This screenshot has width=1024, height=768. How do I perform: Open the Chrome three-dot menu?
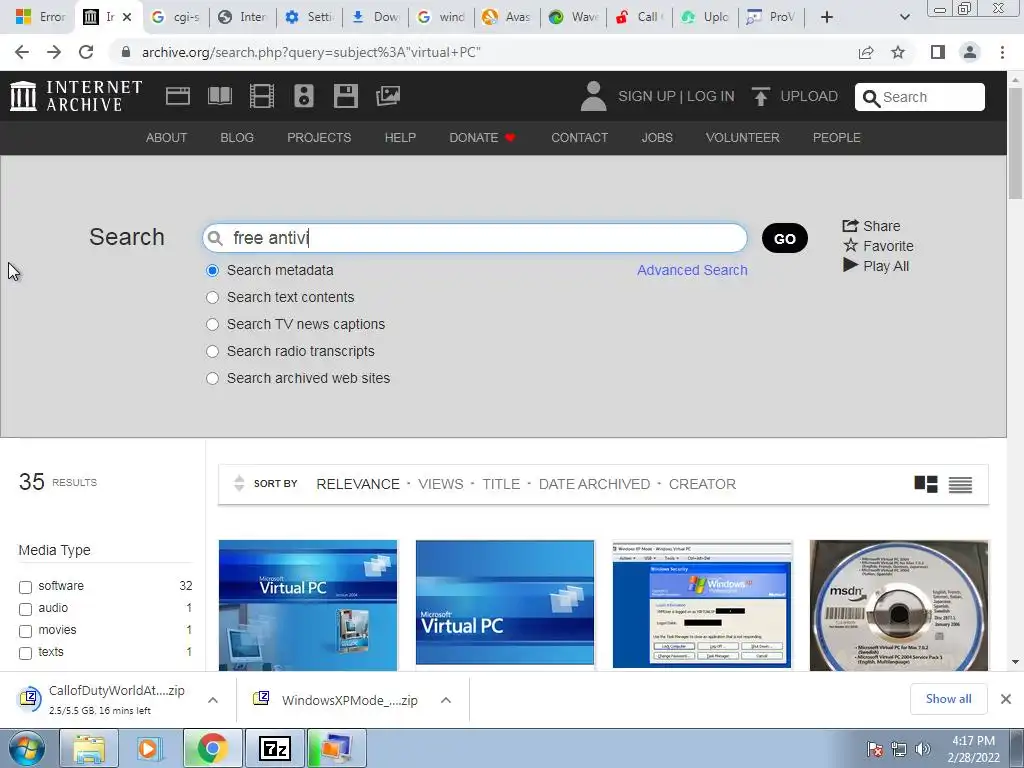pyautogui.click(x=1002, y=52)
